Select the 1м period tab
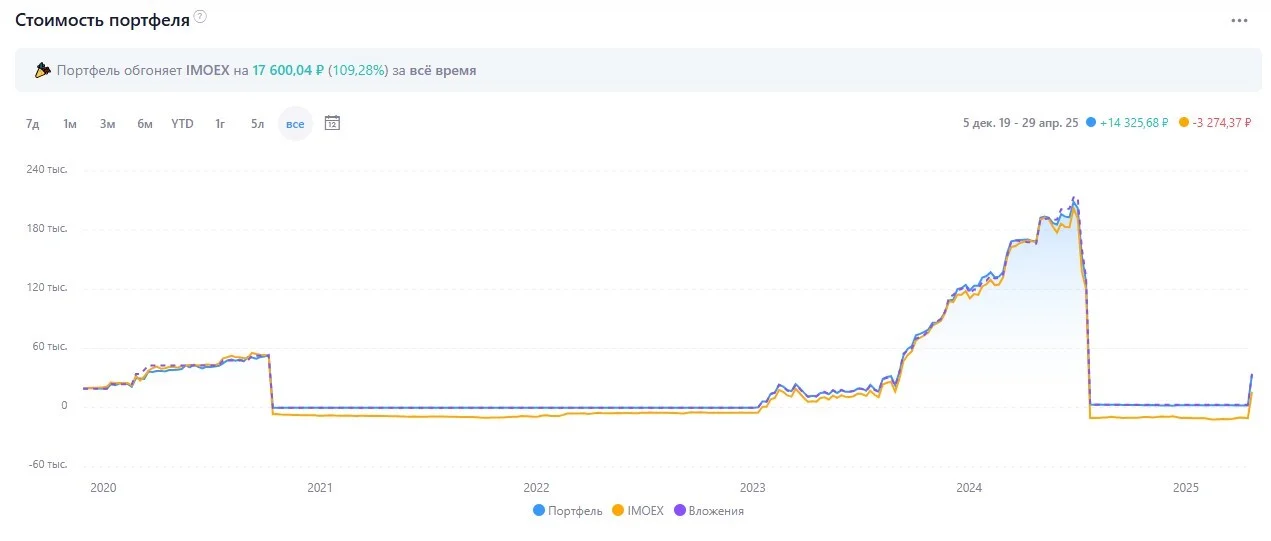Screen dimensions: 1271x541 click(x=70, y=124)
